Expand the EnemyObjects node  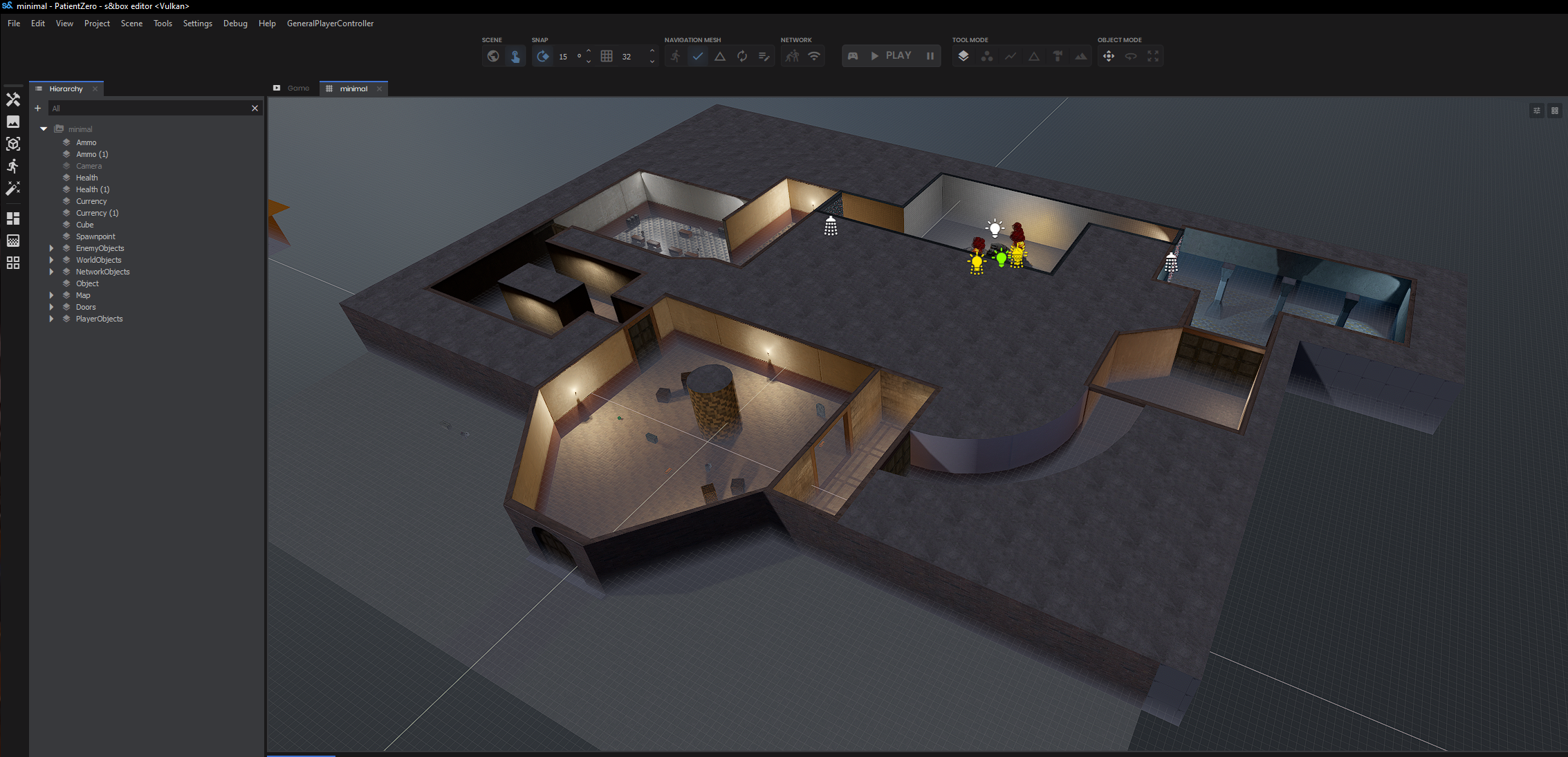tap(51, 248)
